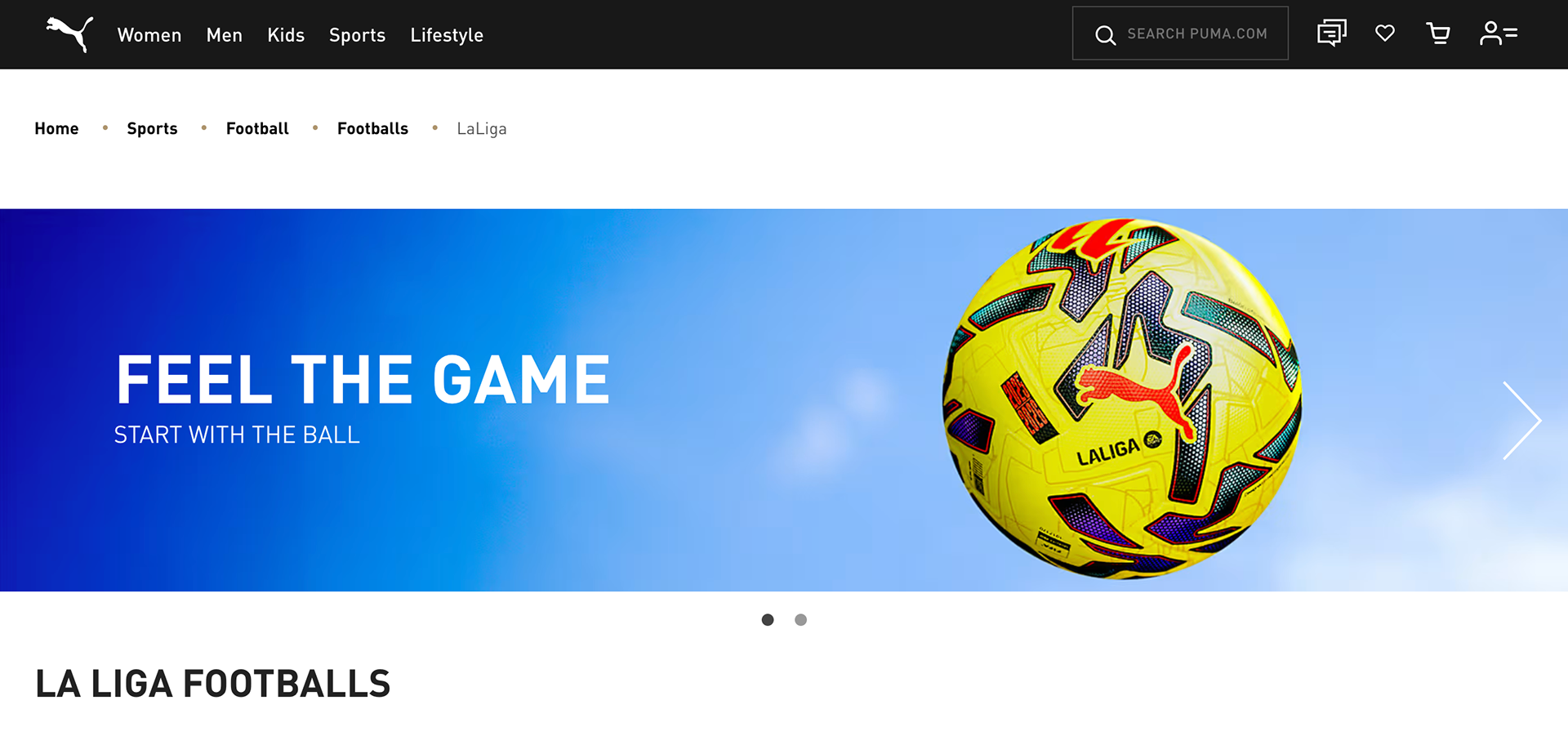1568x745 pixels.
Task: Go to Football breadcrumb link
Action: (x=257, y=128)
